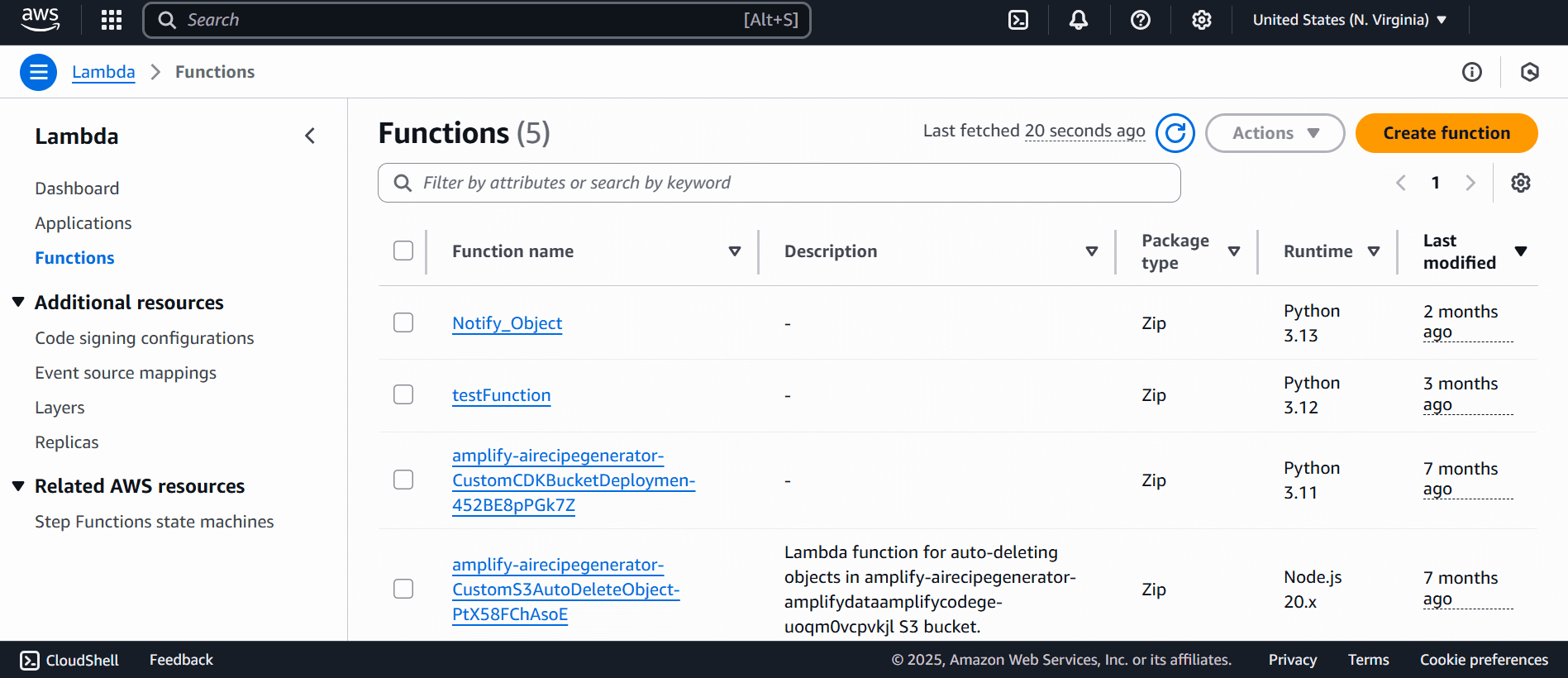Launch CloudShell from top bar icon

click(x=1018, y=20)
